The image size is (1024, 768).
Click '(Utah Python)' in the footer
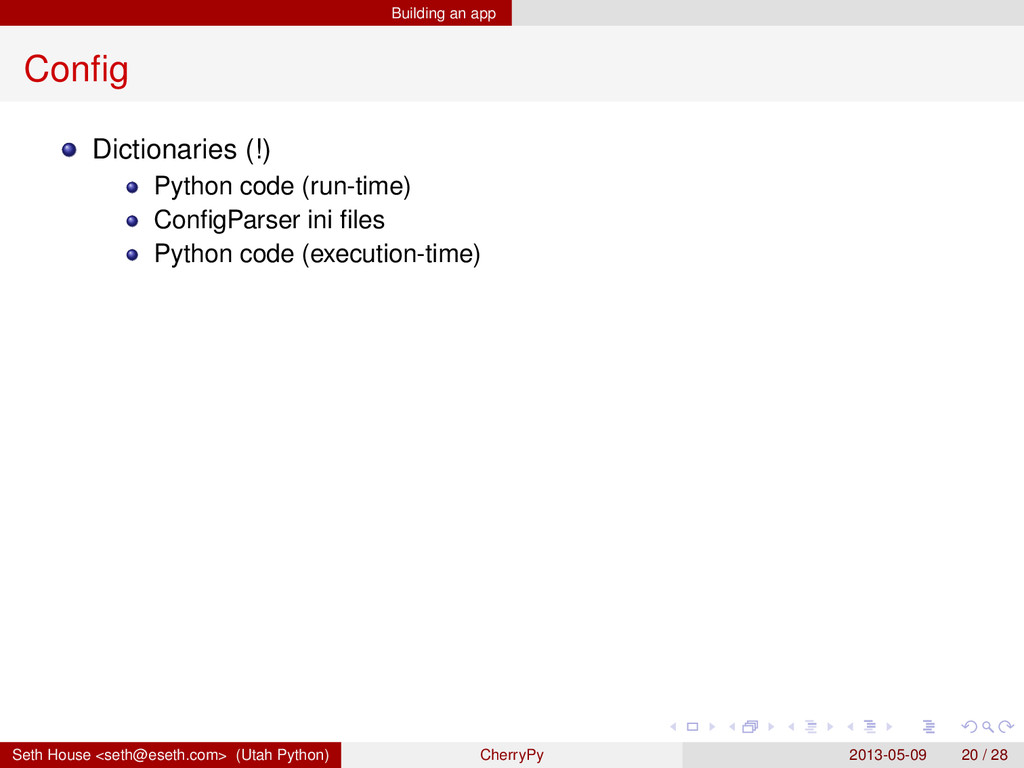(x=283, y=755)
